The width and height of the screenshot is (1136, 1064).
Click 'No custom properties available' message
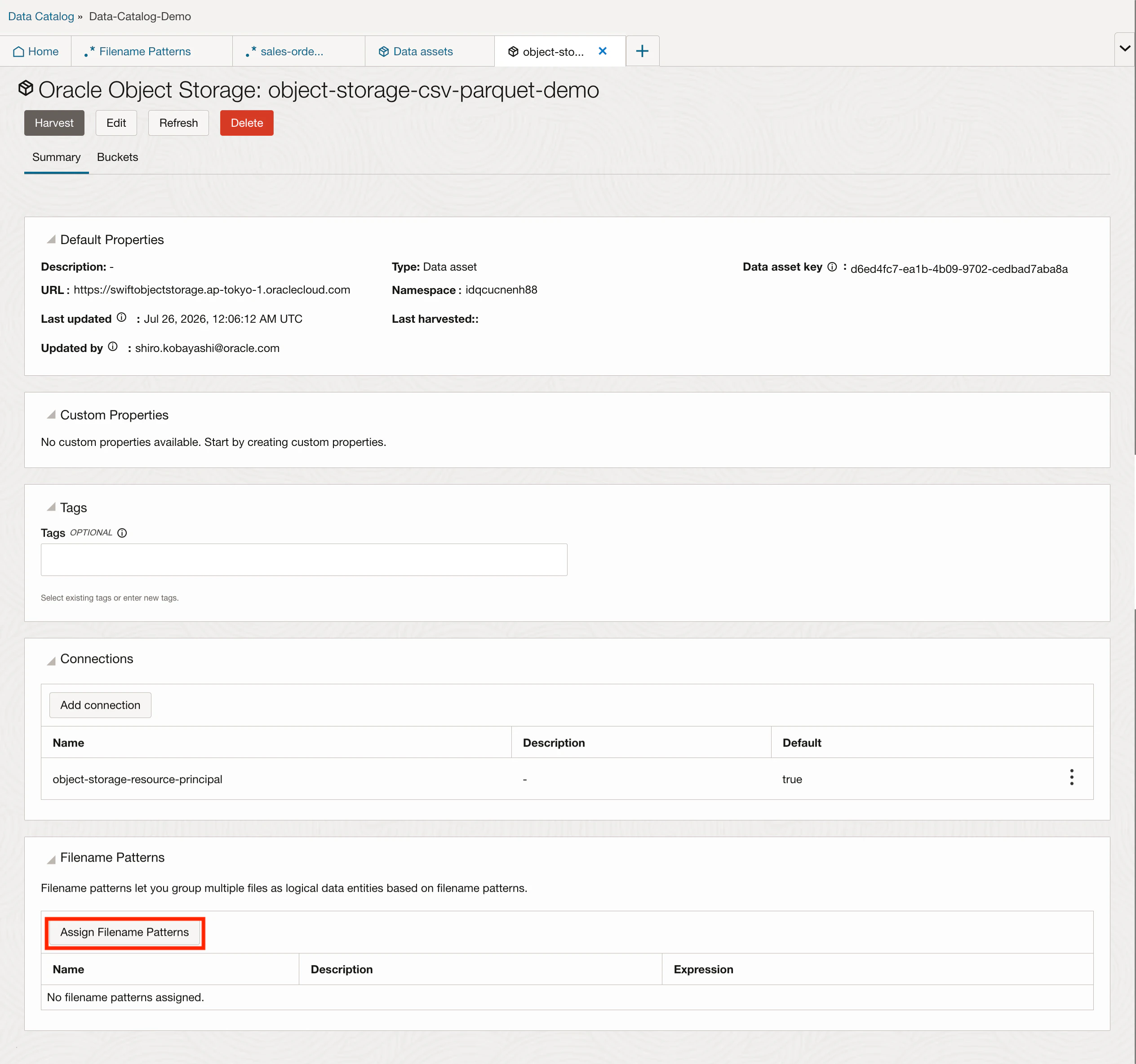tap(214, 442)
